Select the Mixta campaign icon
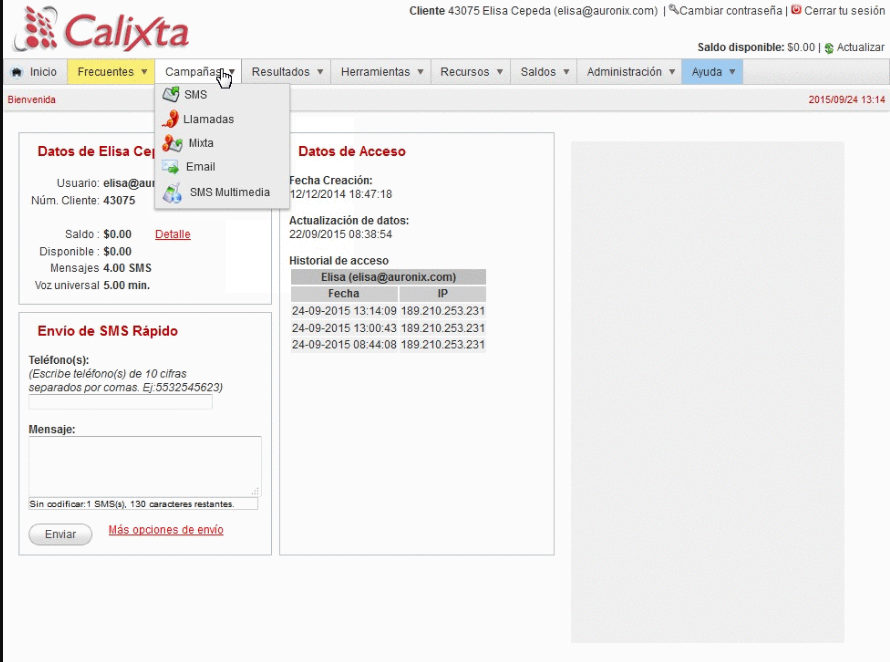The width and height of the screenshot is (890, 662). coord(171,142)
